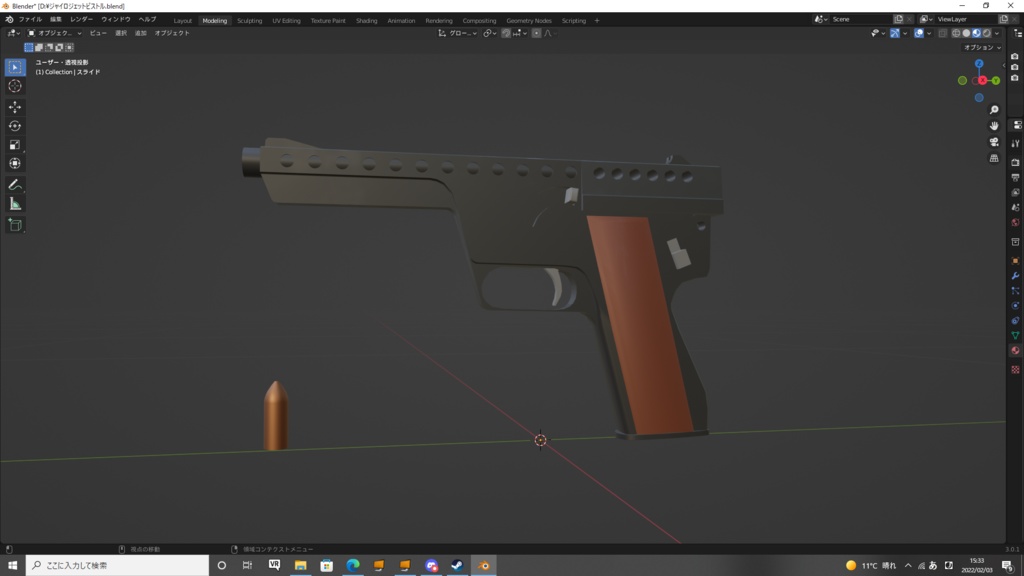Image resolution: width=1024 pixels, height=576 pixels.
Task: Select the Add Cube tool
Action: [x=15, y=225]
